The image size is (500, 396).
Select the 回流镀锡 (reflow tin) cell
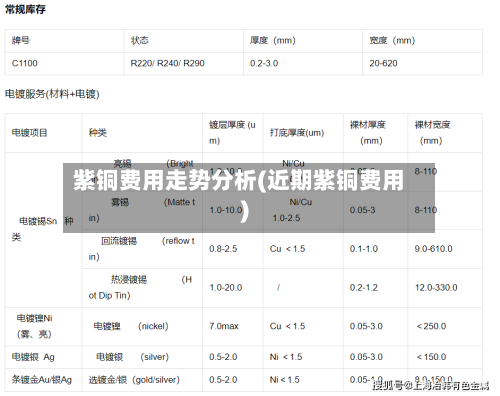[142, 249]
